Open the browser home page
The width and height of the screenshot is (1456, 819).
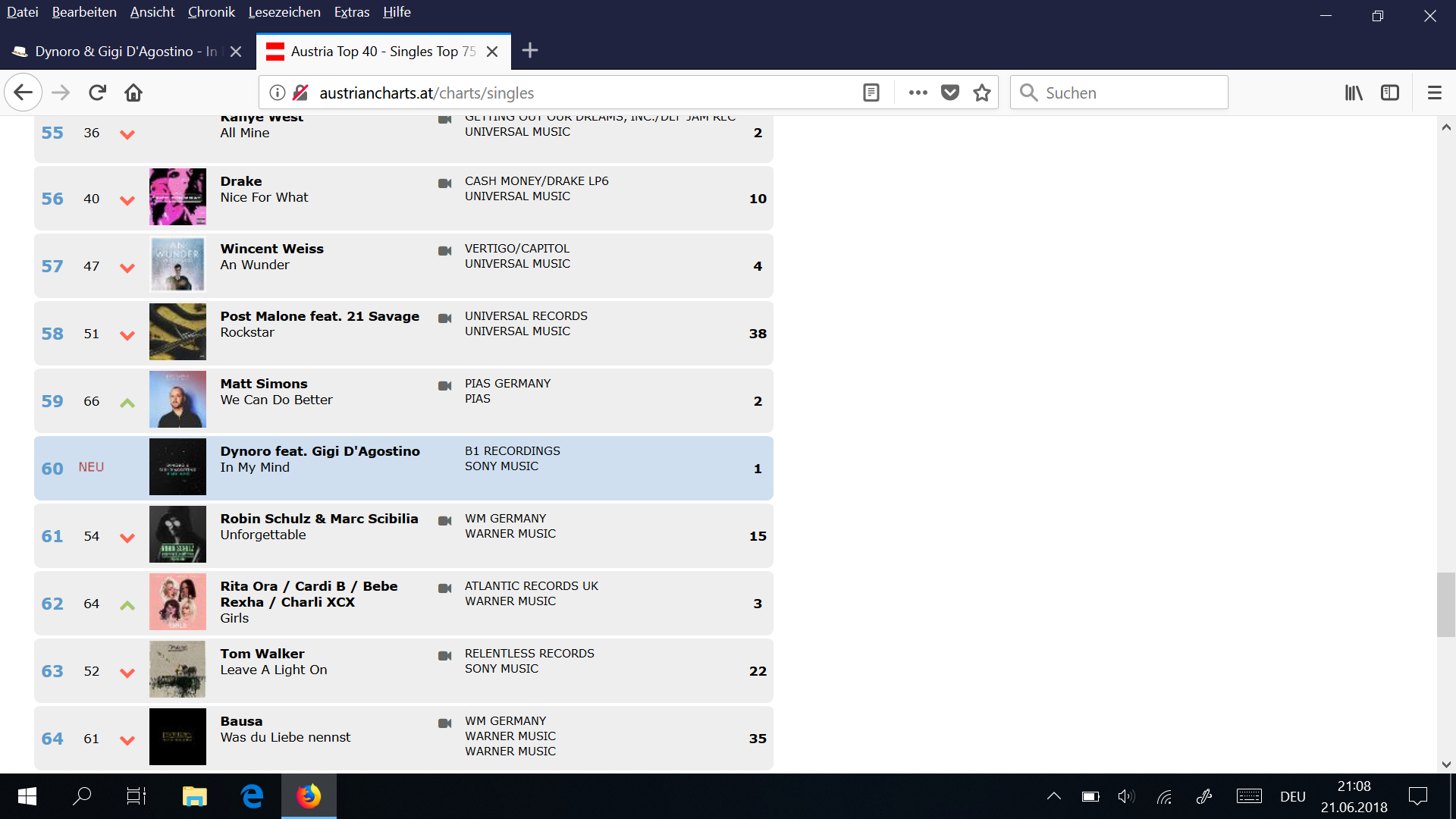tap(133, 93)
